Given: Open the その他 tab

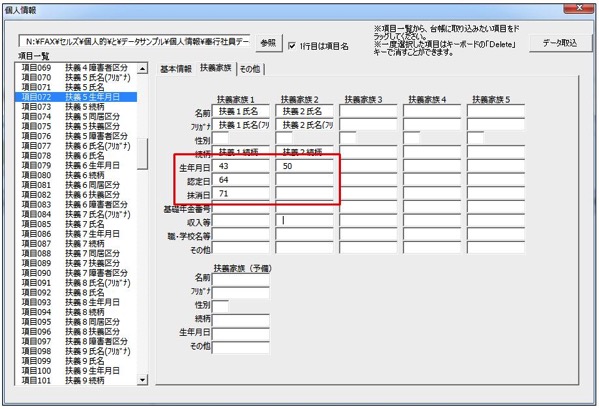Looking at the screenshot, I should tap(250, 69).
